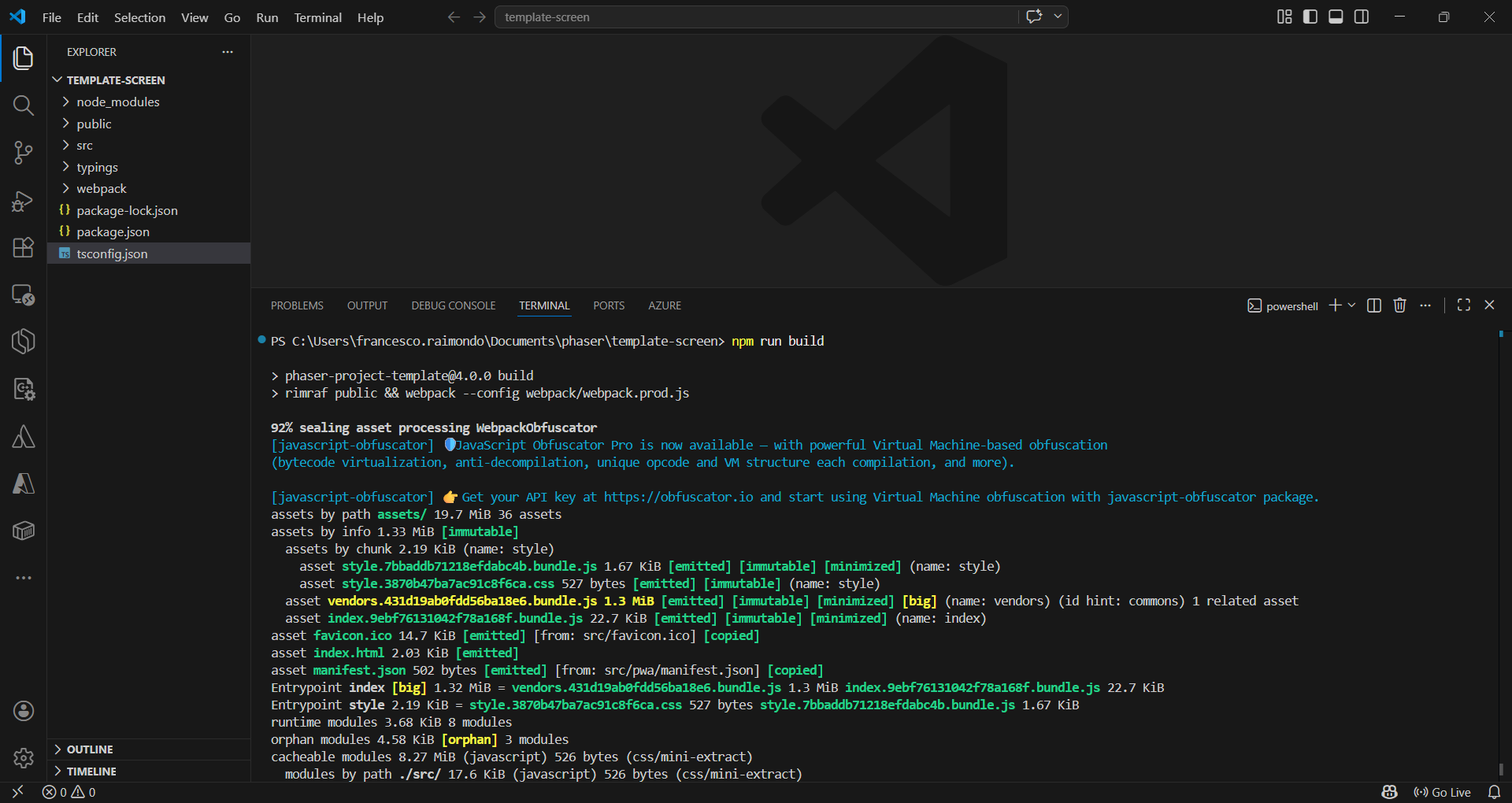This screenshot has height=803, width=1512.
Task: Open launch profile dropdown next to plus
Action: [1351, 305]
